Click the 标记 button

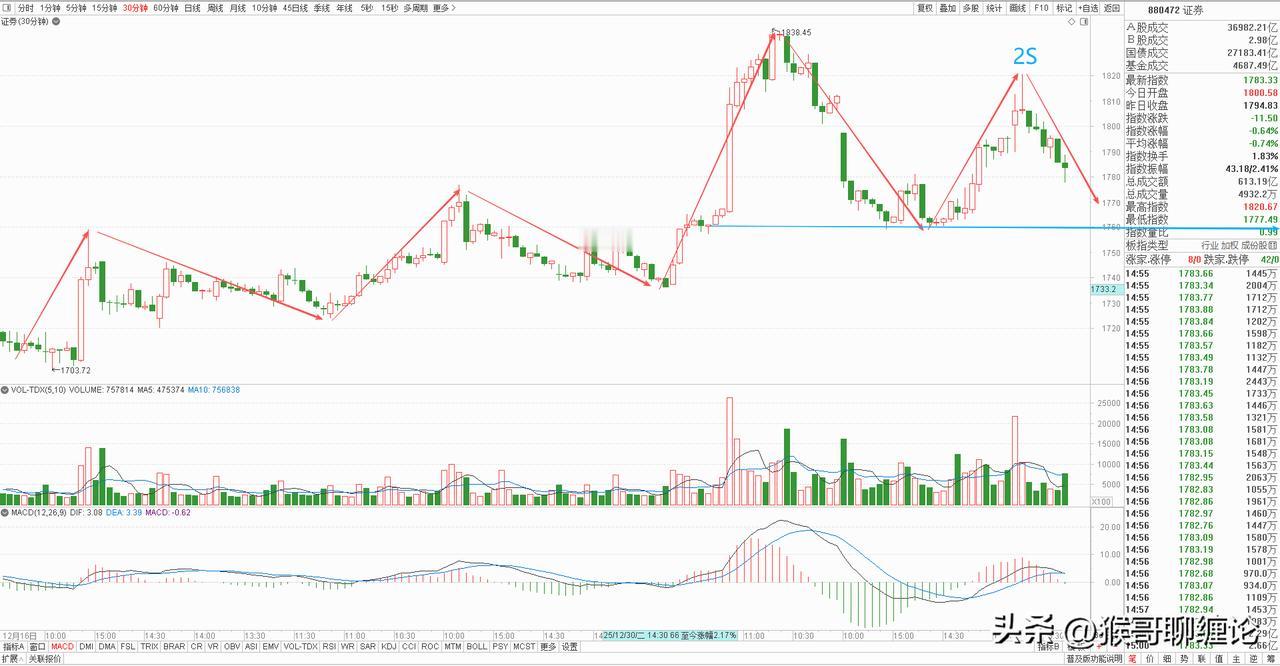coord(1064,8)
